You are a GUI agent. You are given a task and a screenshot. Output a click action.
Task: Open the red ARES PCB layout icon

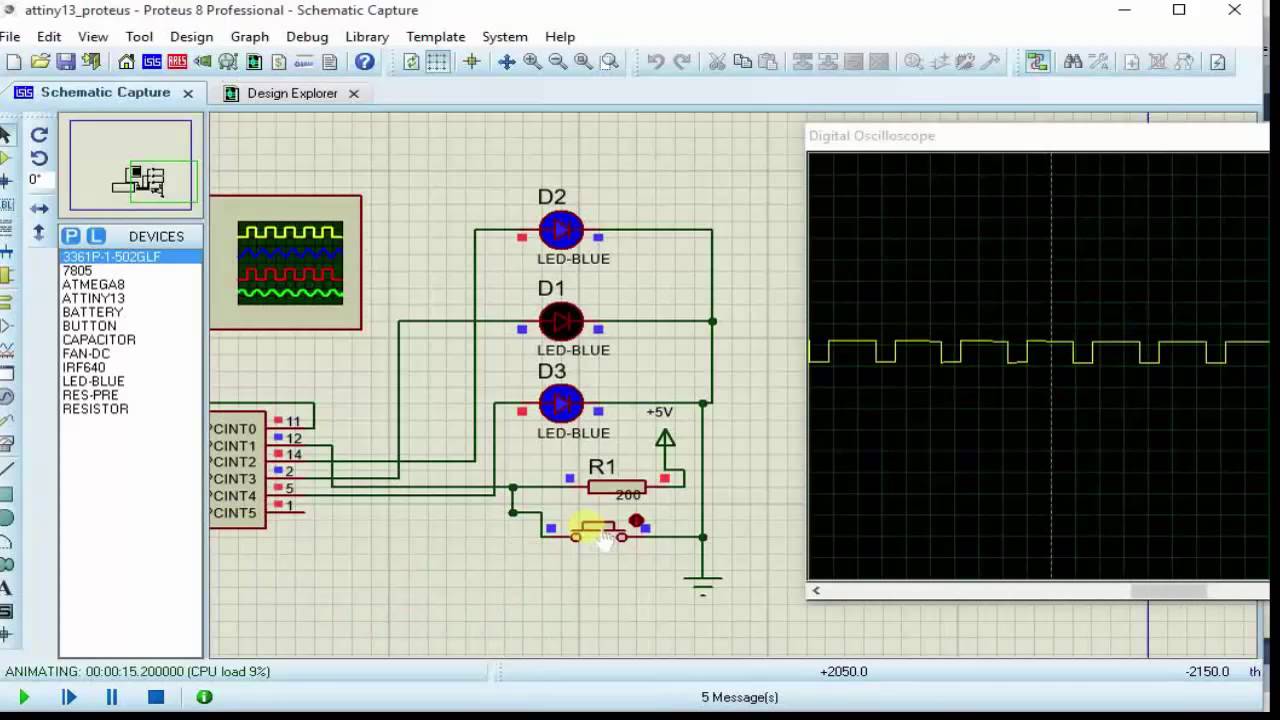(x=177, y=62)
